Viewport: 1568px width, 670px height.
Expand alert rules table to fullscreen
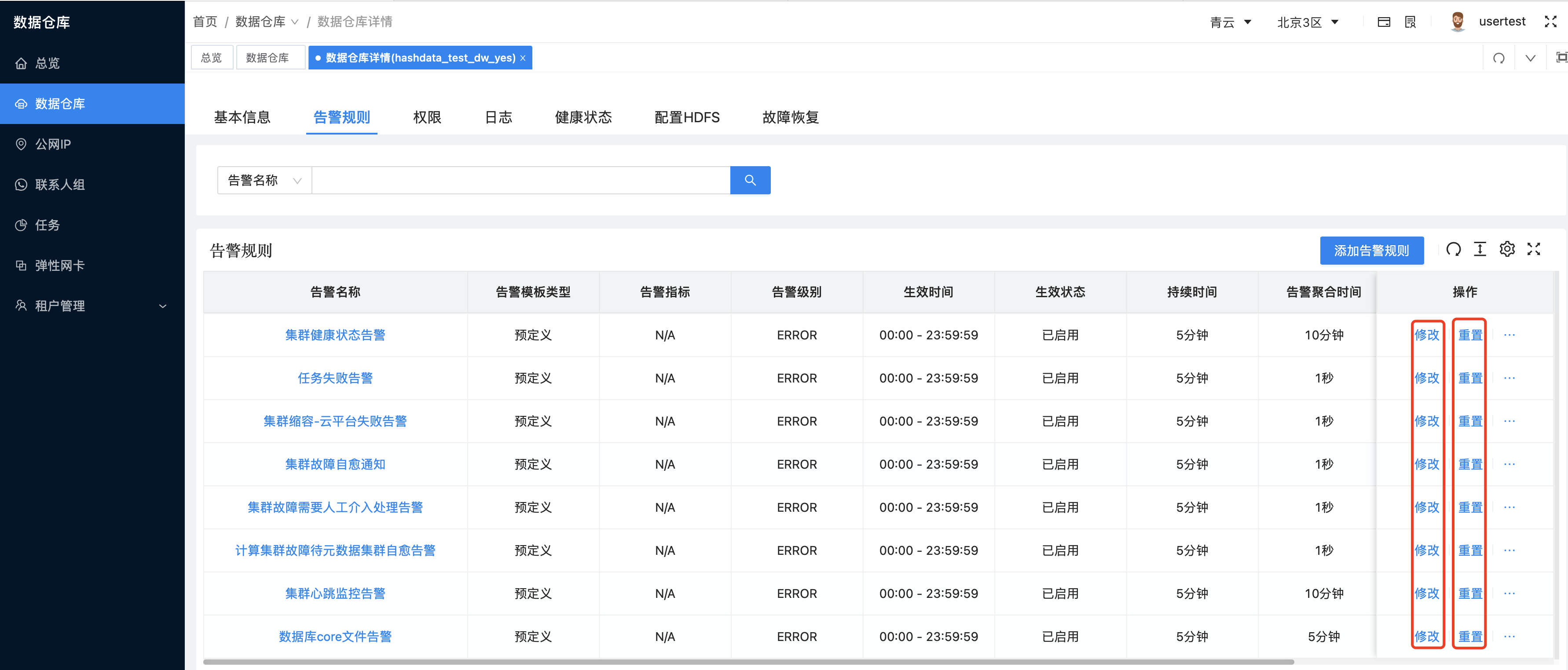coord(1534,249)
